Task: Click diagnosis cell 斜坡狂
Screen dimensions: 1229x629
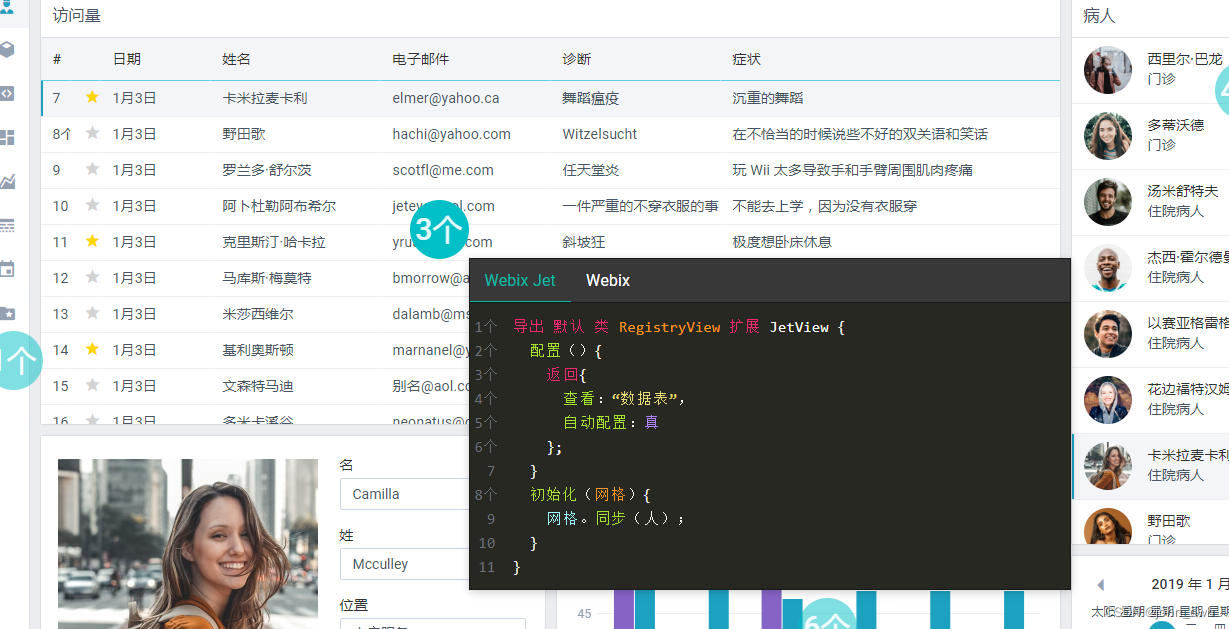Action: click(x=584, y=242)
